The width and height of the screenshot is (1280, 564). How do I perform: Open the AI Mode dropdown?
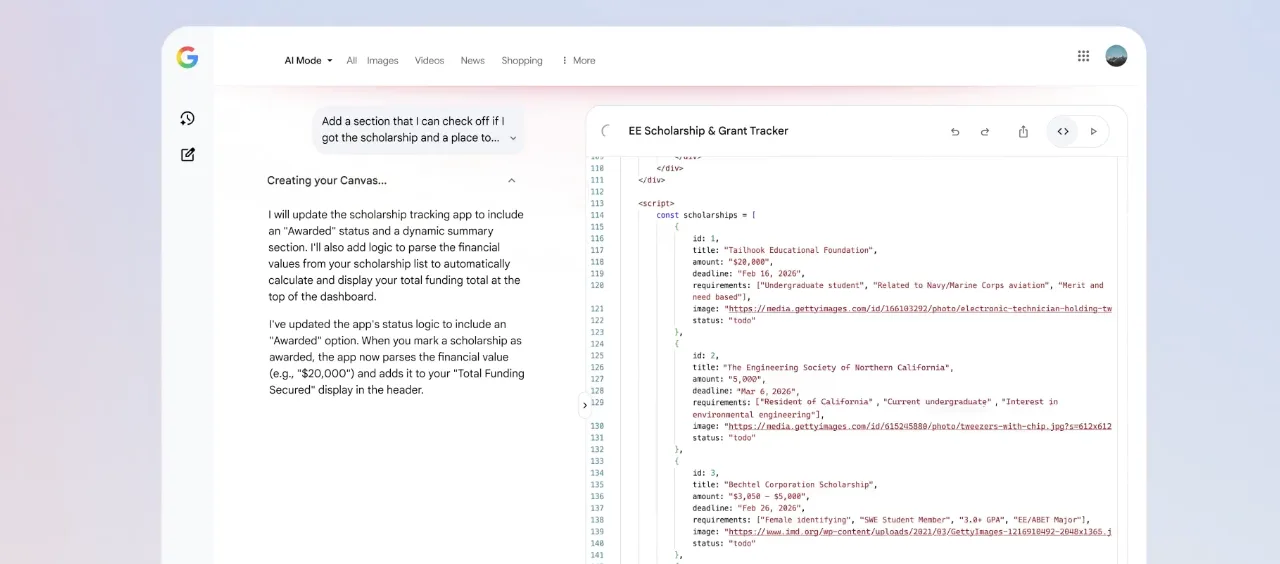pyautogui.click(x=308, y=61)
